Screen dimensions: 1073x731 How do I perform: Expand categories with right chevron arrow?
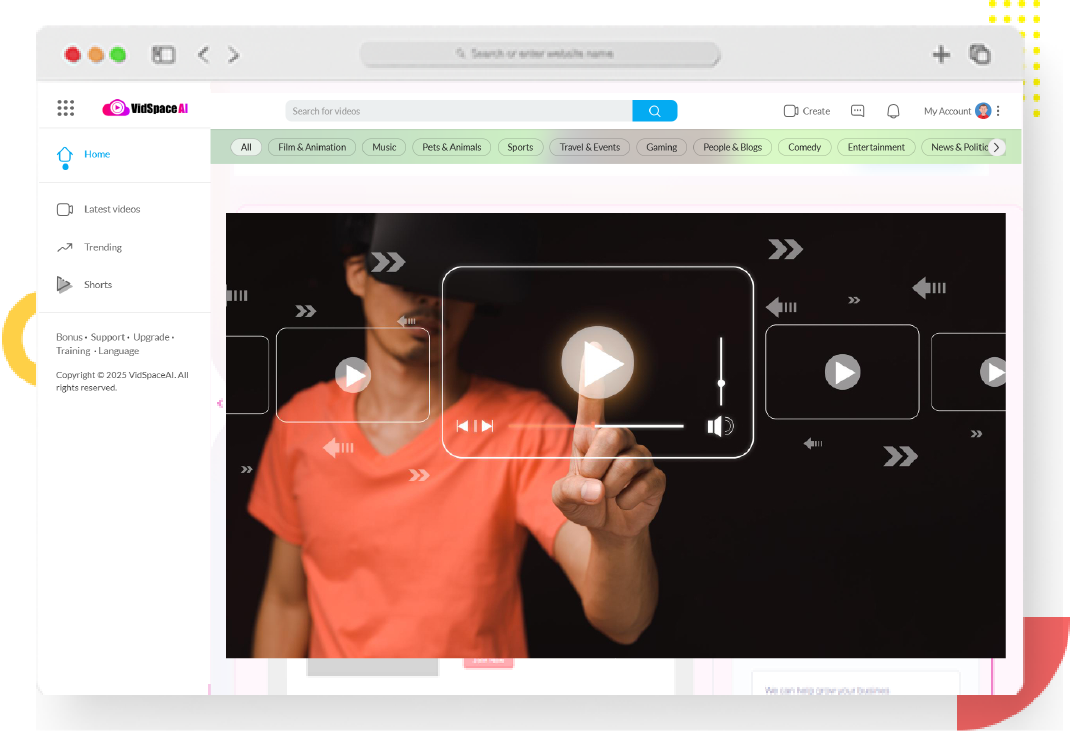click(997, 147)
